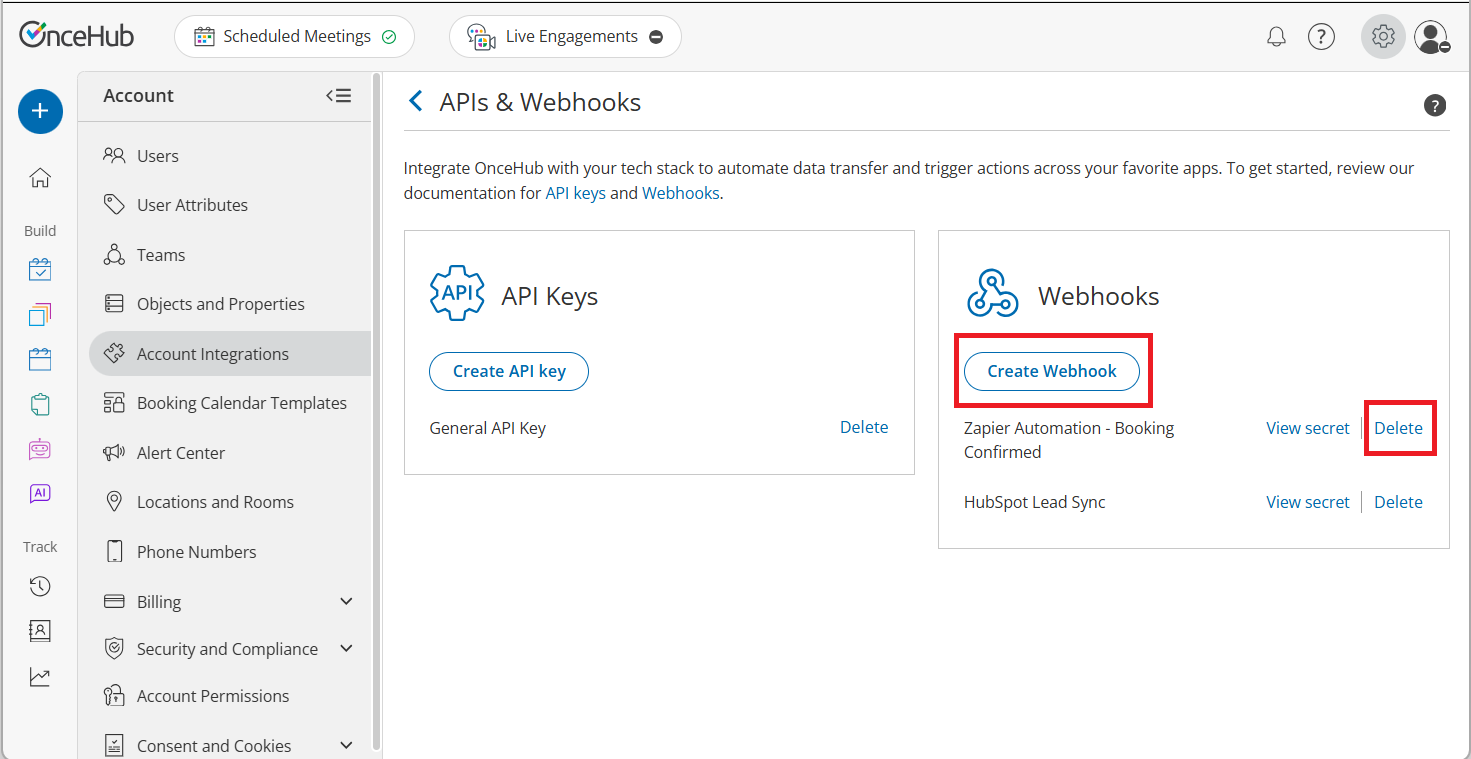
Task: Click the Webhooks nodes icon
Action: click(x=992, y=293)
